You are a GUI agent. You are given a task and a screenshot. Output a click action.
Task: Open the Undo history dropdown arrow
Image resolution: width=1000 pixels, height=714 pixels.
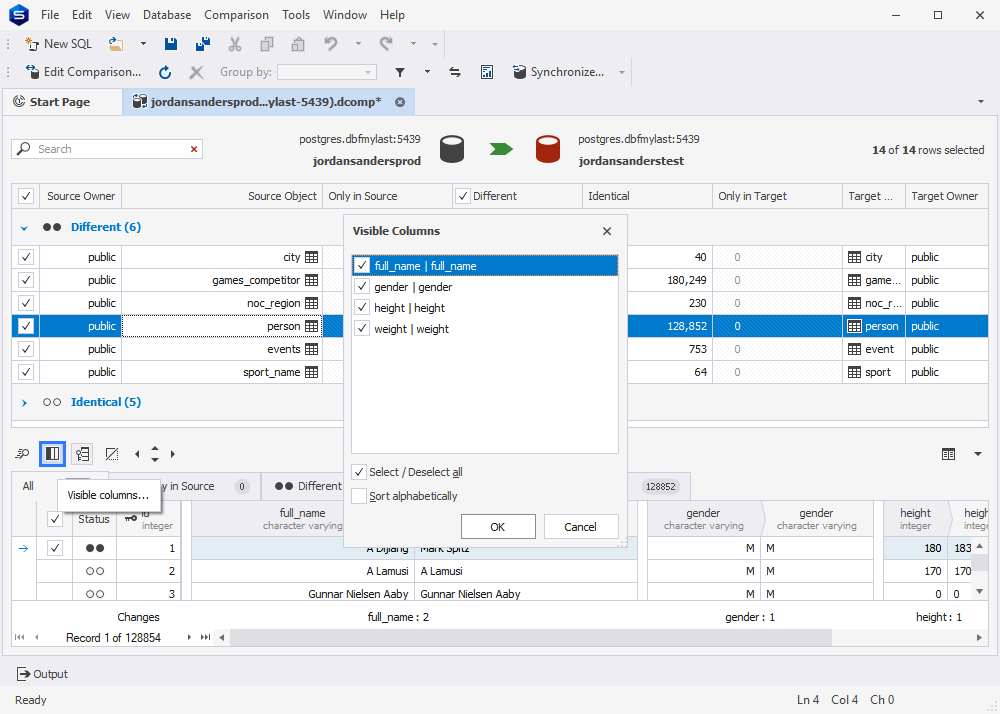(358, 44)
